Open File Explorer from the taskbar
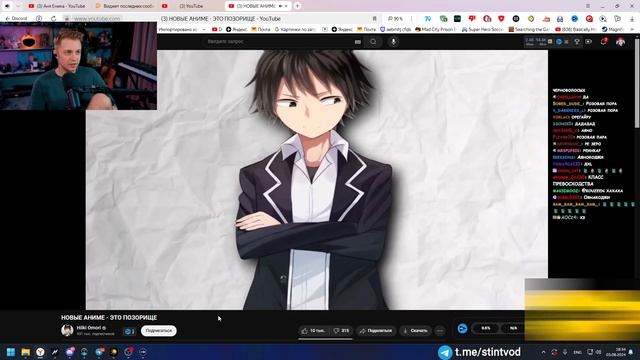The width and height of the screenshot is (640, 360). [x=26, y=352]
